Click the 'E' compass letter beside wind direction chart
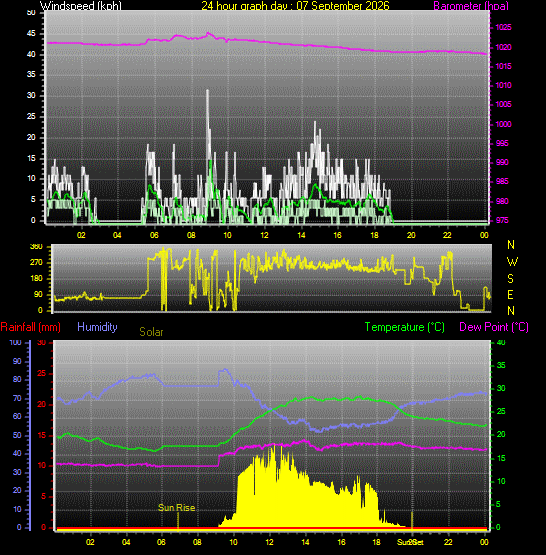Image resolution: width=546 pixels, height=555 pixels. (x=510, y=294)
